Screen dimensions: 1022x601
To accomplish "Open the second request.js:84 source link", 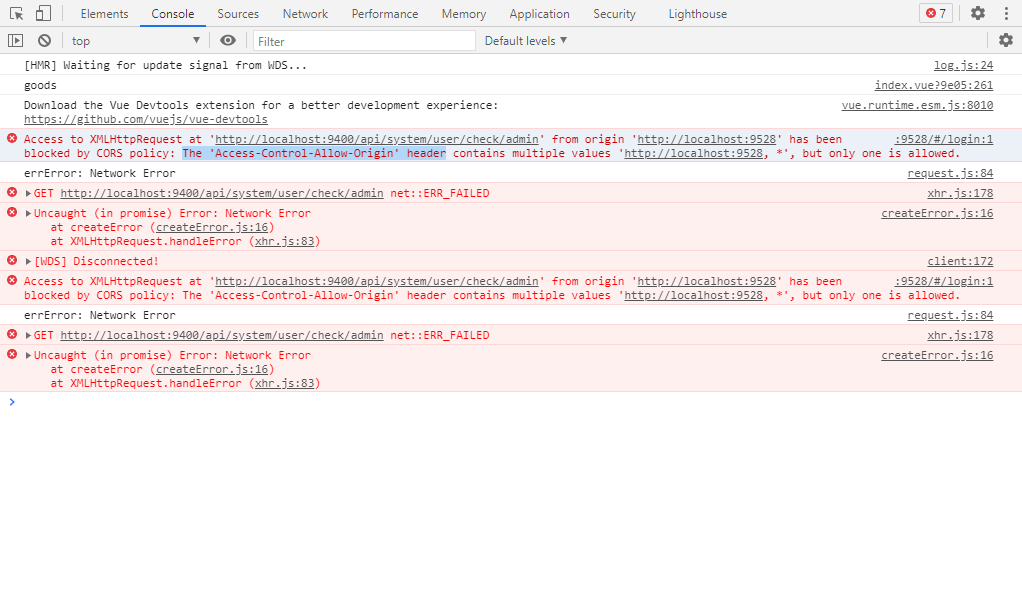I will pos(950,315).
